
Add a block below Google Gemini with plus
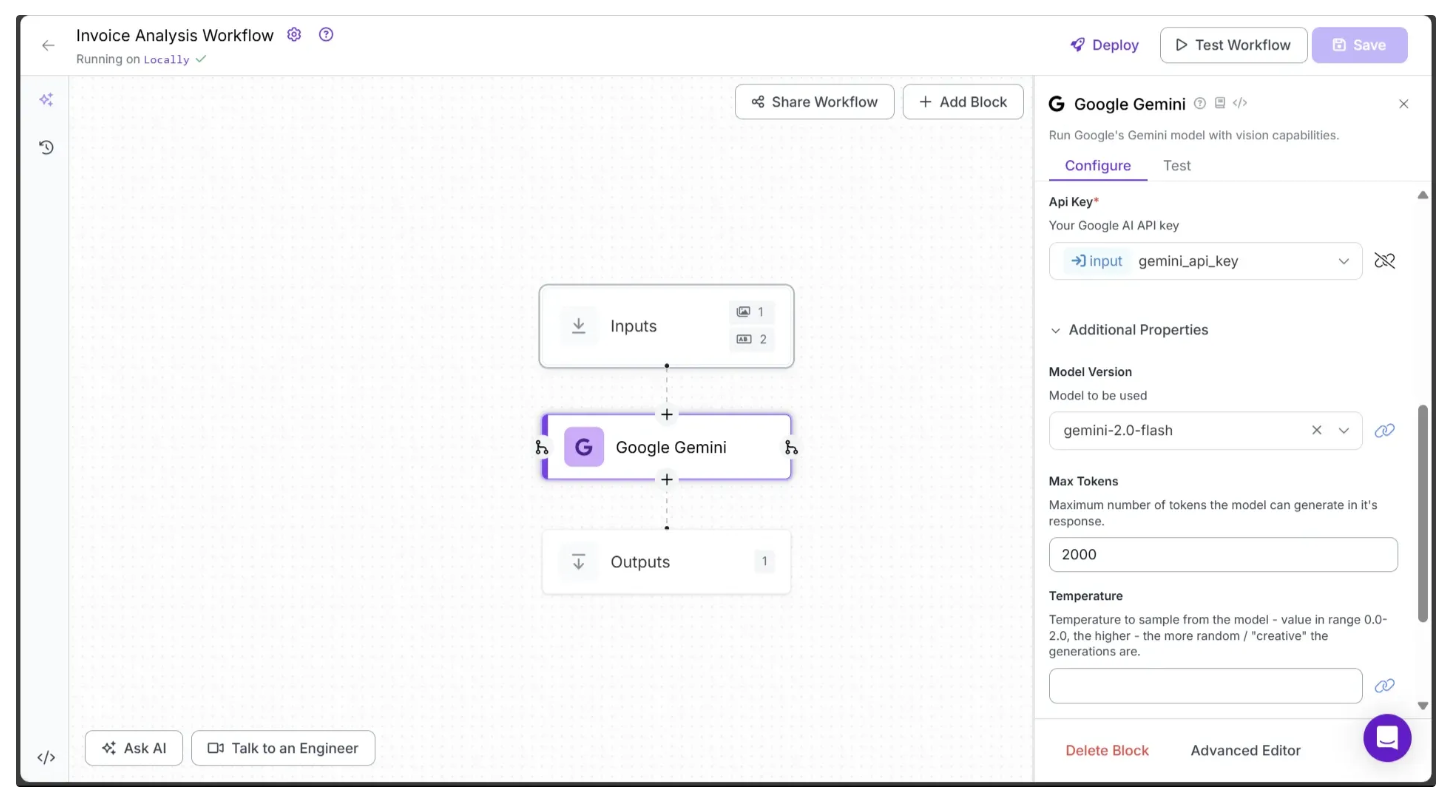tap(667, 480)
